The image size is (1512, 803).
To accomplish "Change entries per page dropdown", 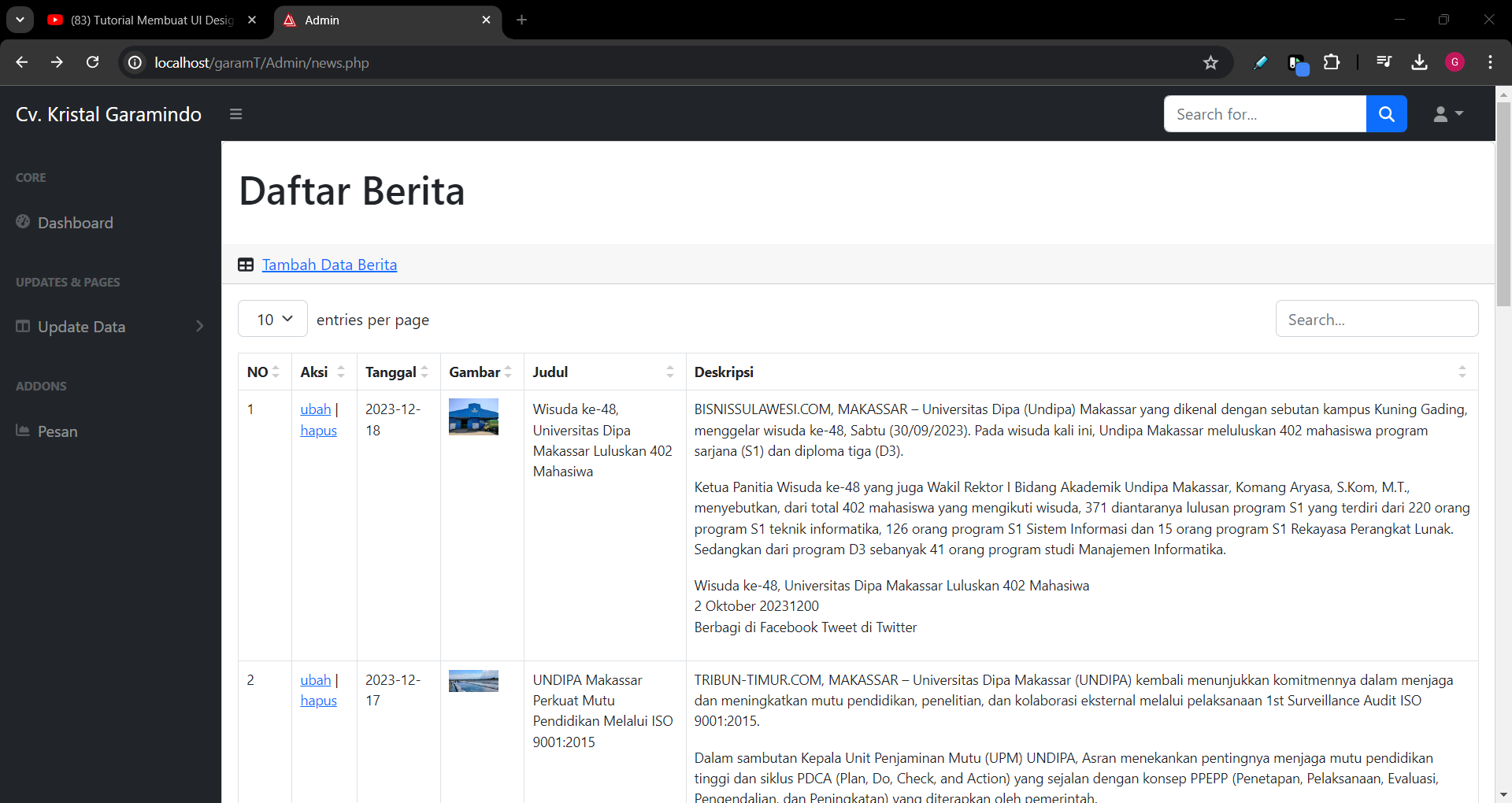I will click(x=272, y=319).
